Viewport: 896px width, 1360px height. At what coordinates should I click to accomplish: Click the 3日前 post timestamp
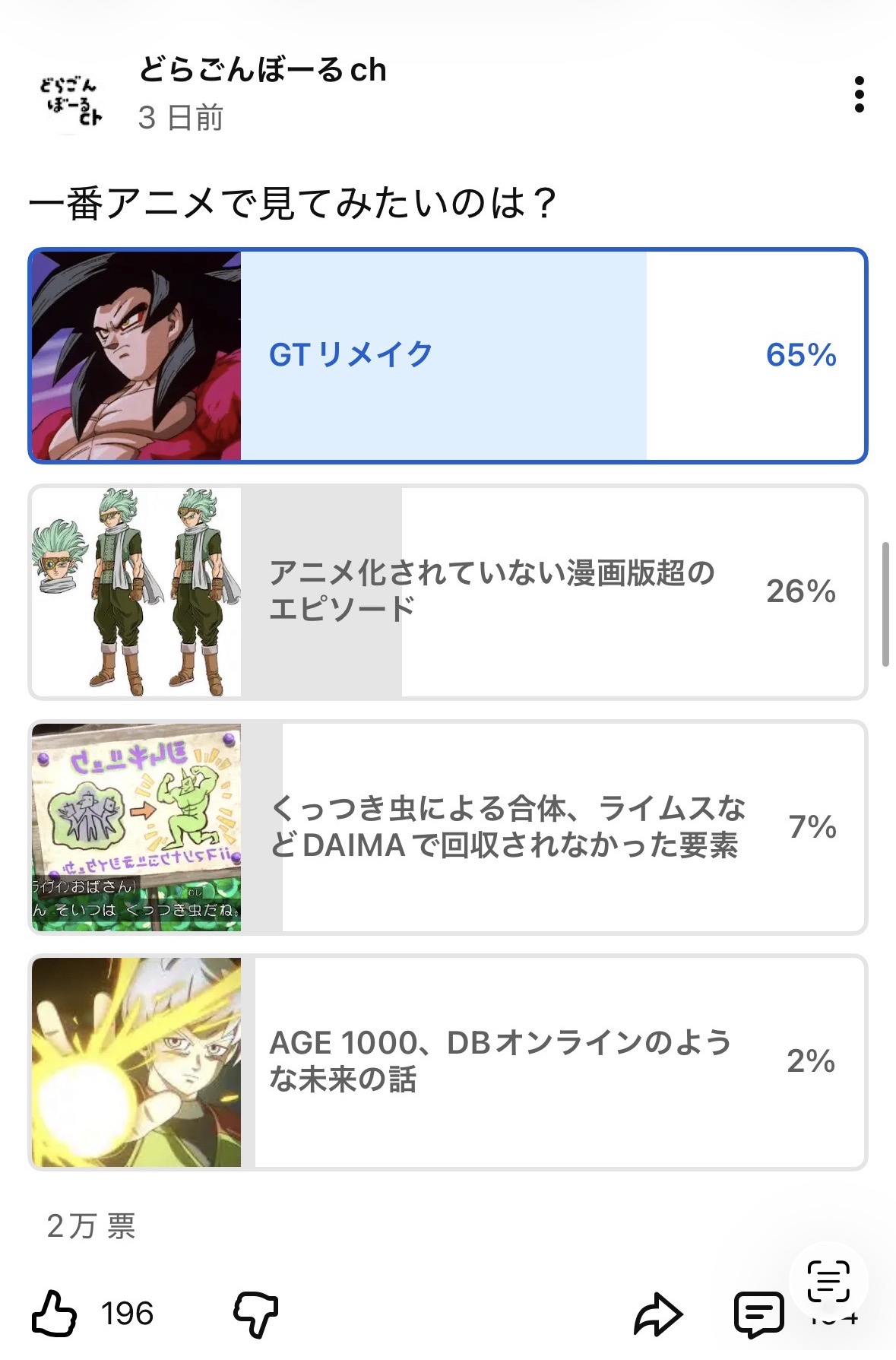[181, 118]
